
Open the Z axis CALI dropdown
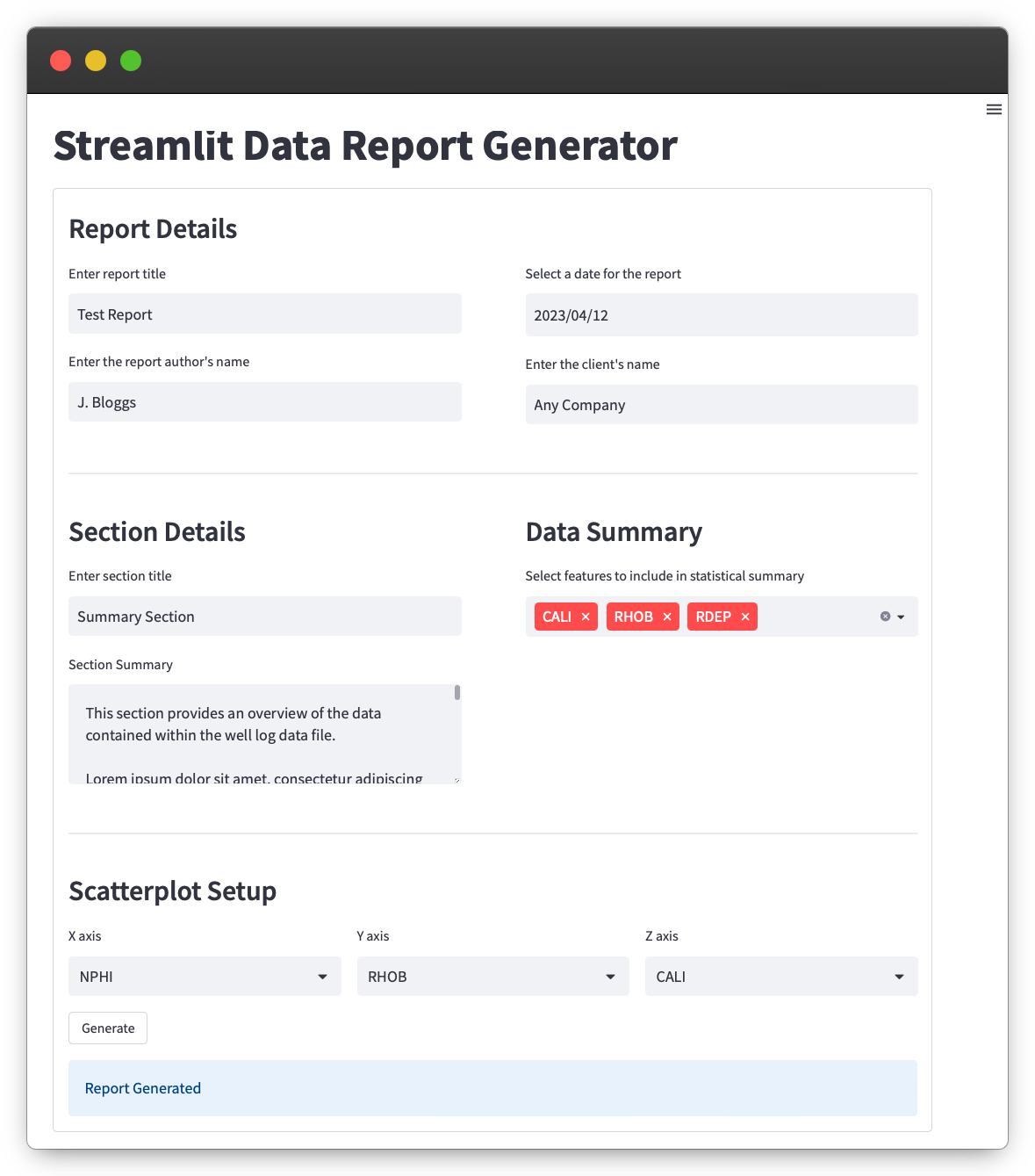pos(780,977)
